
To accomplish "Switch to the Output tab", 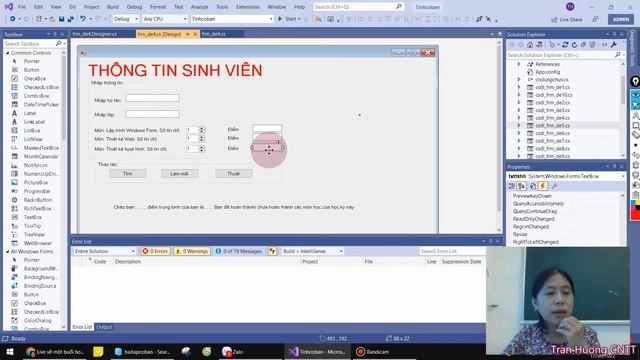I will (x=104, y=327).
